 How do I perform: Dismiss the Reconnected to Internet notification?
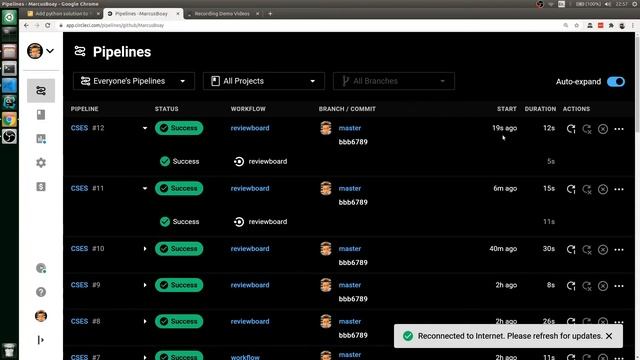[609, 336]
